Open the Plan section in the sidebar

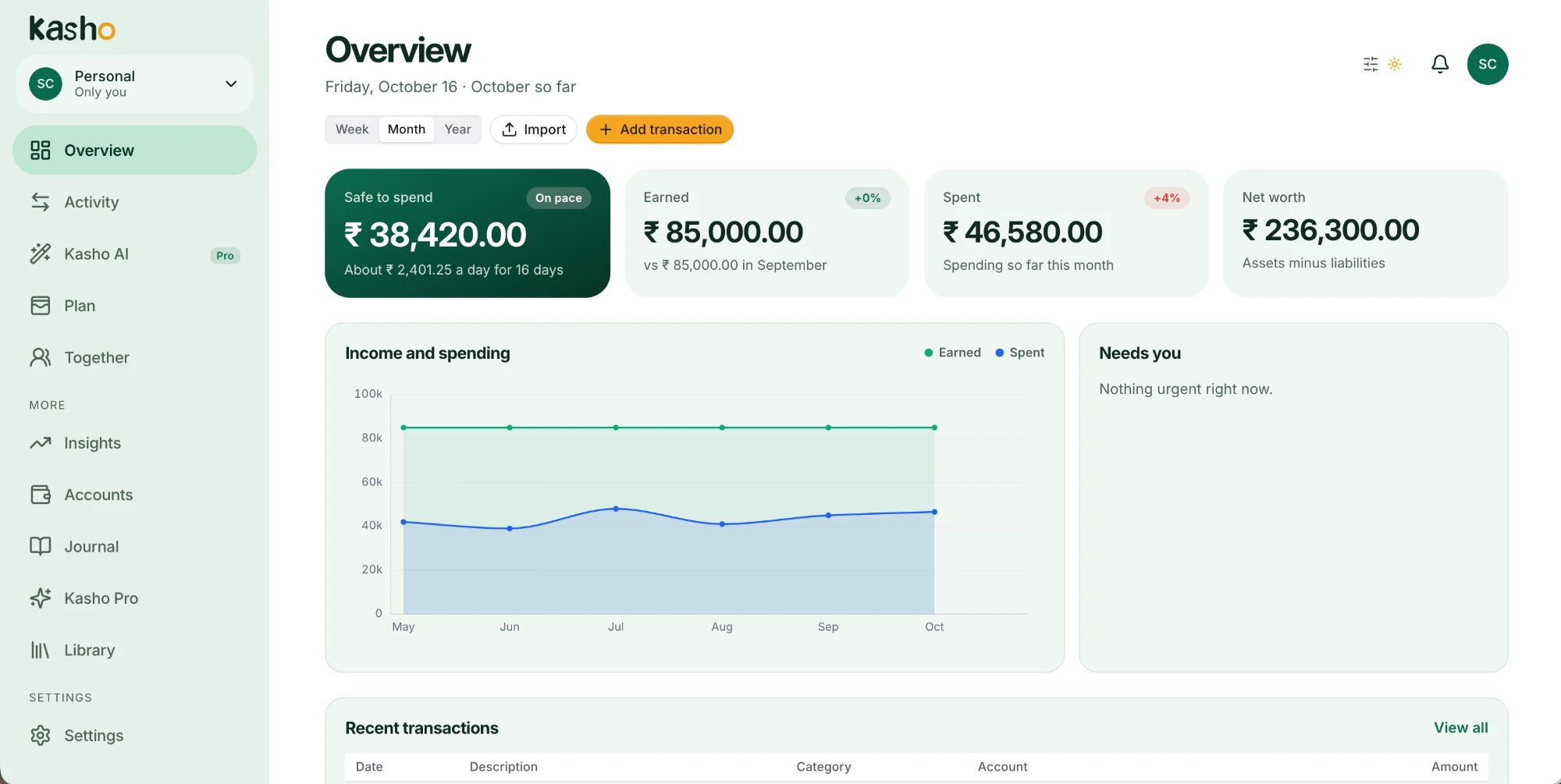[x=134, y=306]
